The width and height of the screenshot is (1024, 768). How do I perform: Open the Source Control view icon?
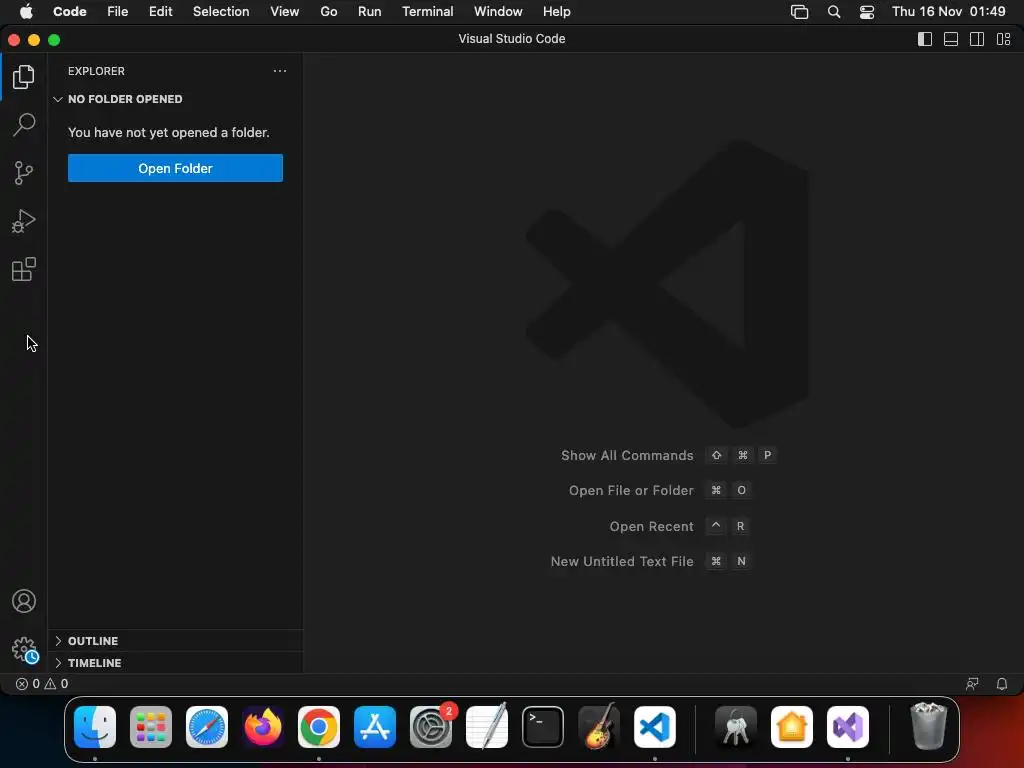[x=24, y=173]
